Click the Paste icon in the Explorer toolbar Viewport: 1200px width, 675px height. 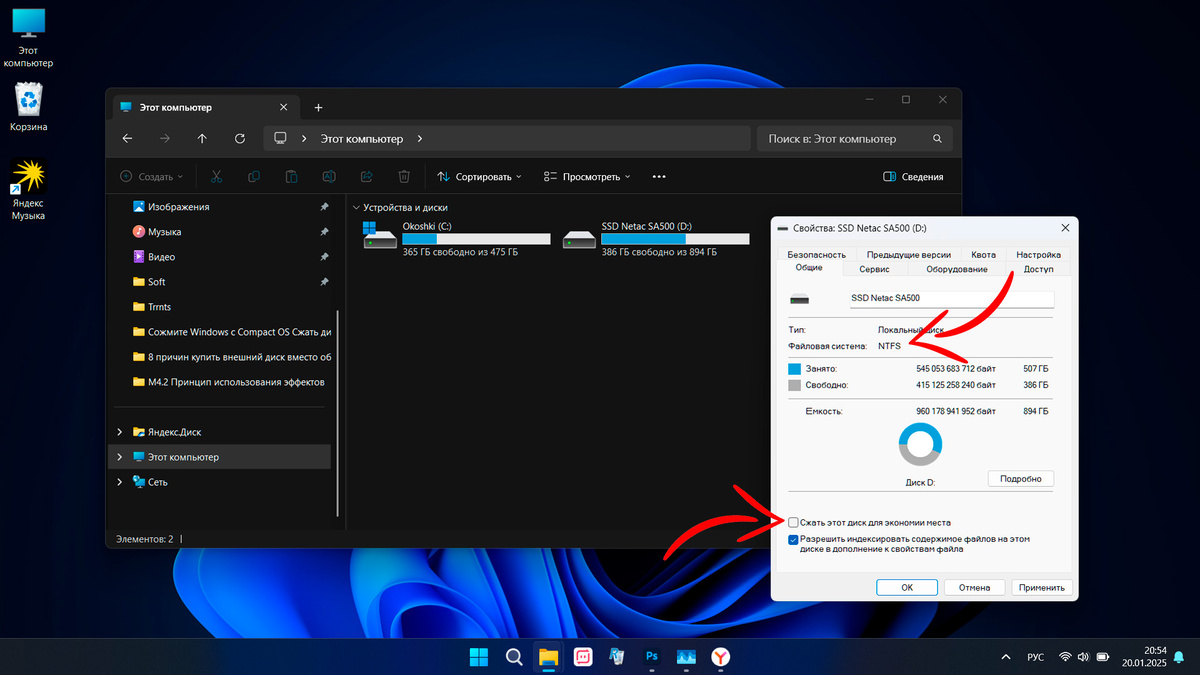tap(291, 176)
